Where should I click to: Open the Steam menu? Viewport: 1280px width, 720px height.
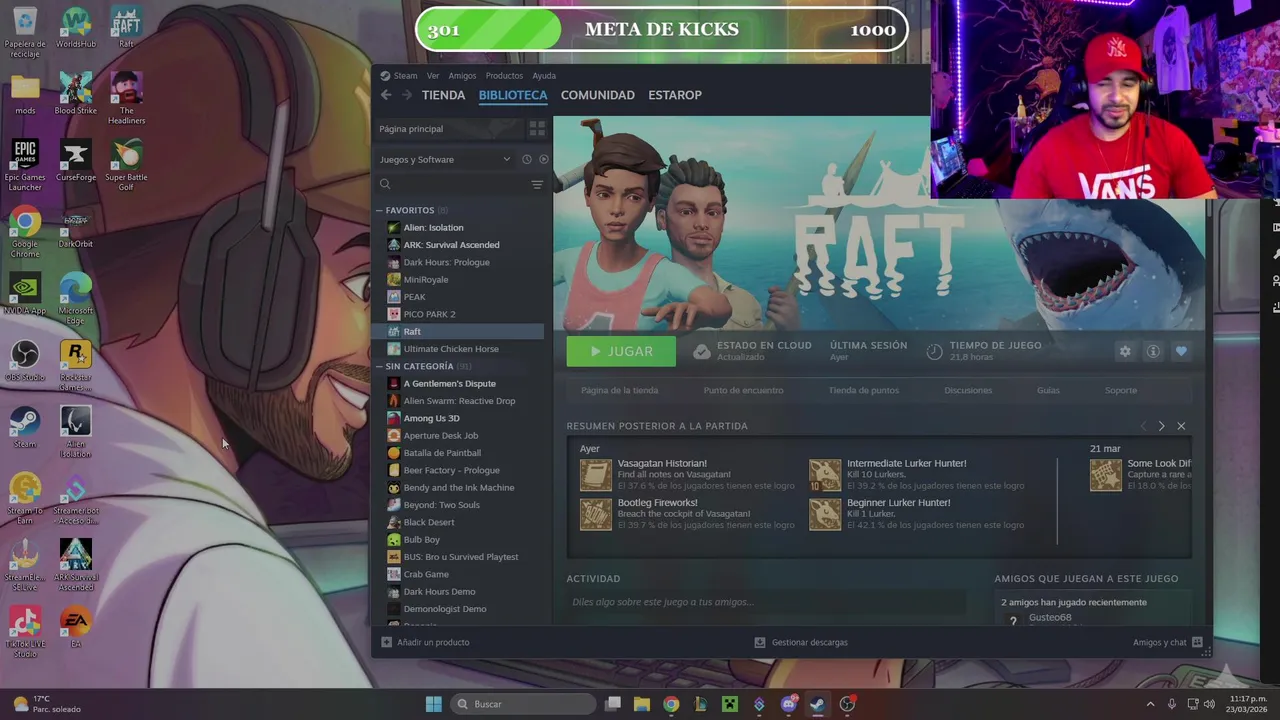[405, 76]
